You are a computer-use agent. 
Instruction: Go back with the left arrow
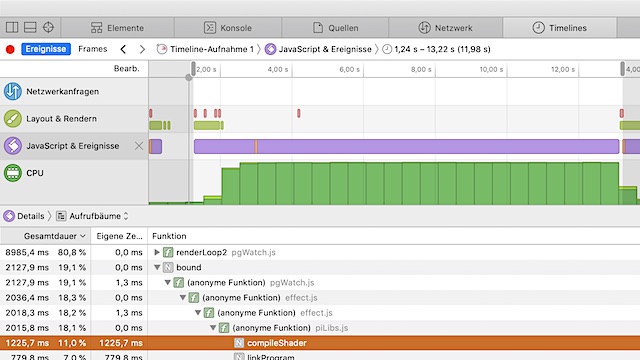coord(123,49)
